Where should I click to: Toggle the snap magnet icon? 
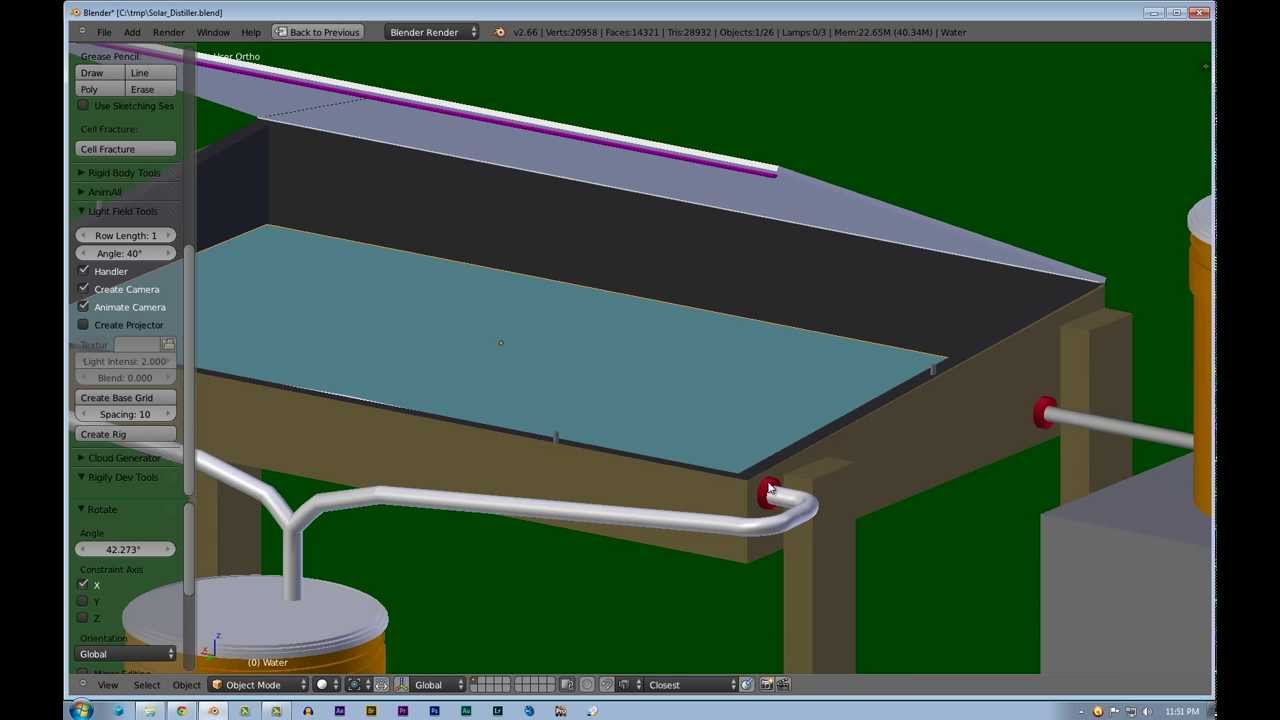tap(607, 685)
